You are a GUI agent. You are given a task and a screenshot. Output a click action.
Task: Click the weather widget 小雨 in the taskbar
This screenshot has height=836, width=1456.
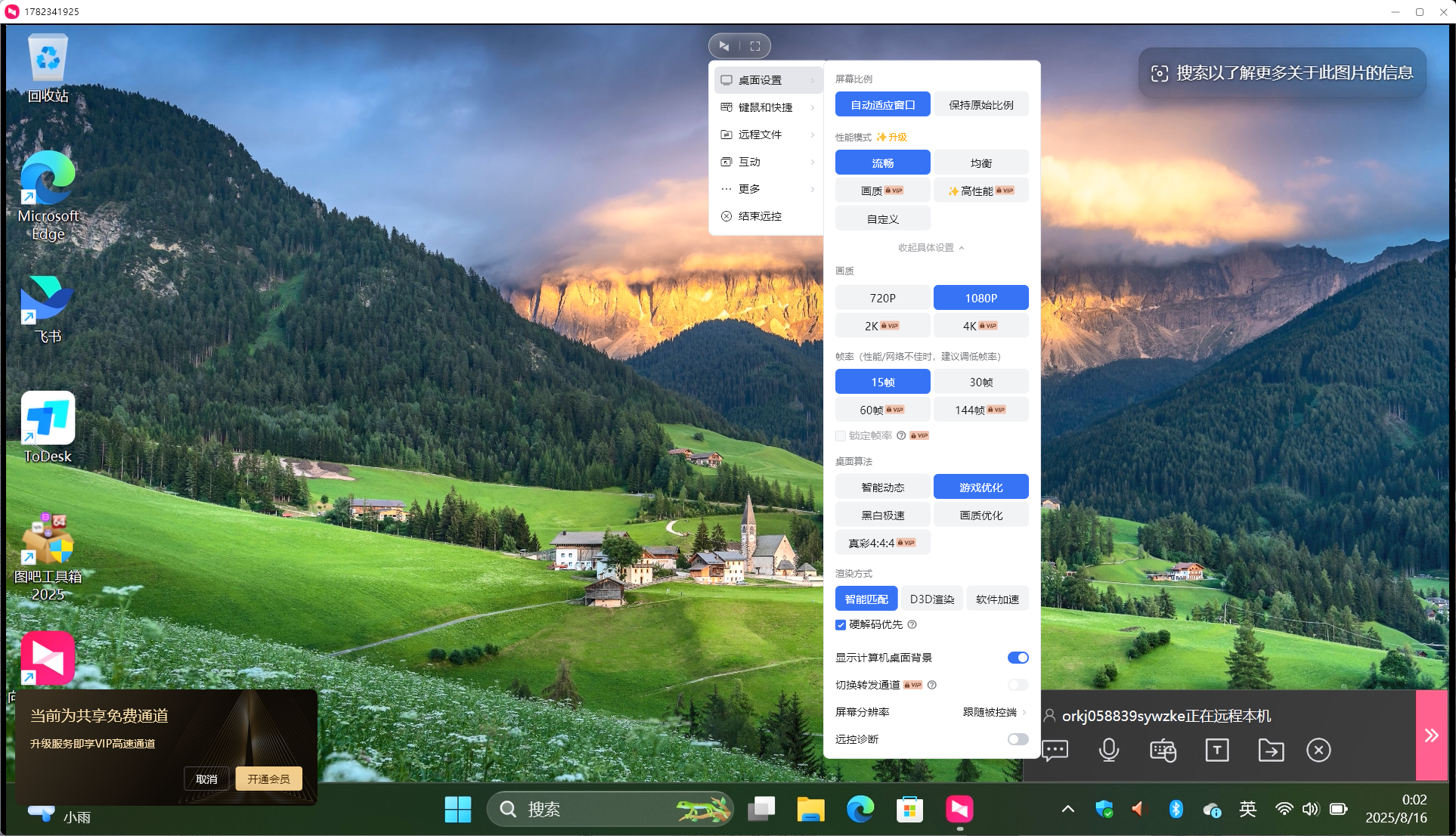(59, 816)
